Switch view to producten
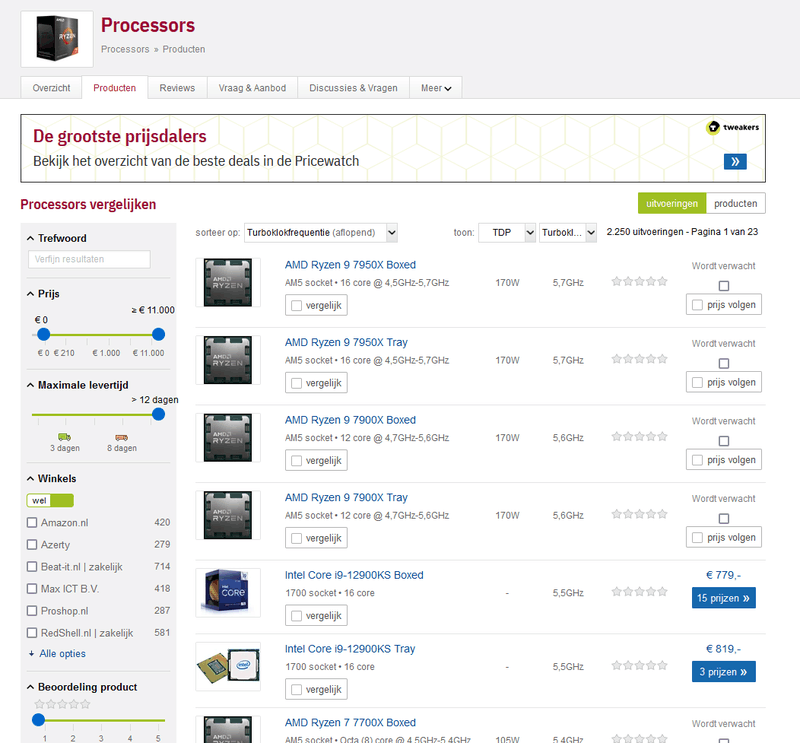The width and height of the screenshot is (800, 743). [736, 203]
